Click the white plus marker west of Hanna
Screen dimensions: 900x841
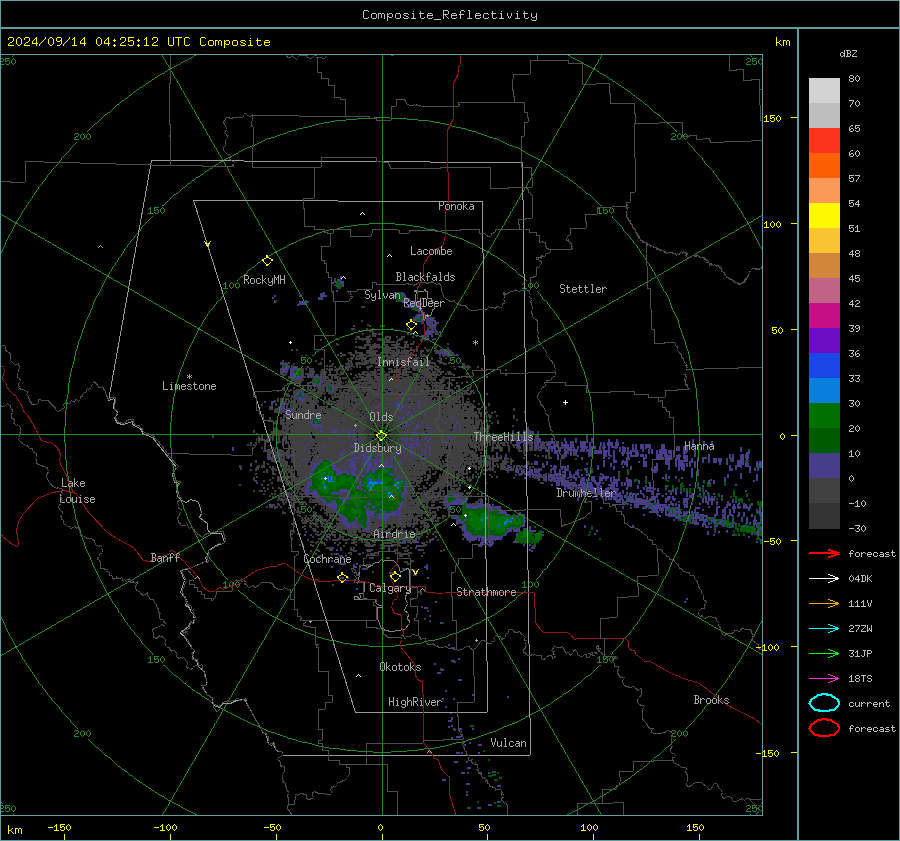click(565, 402)
